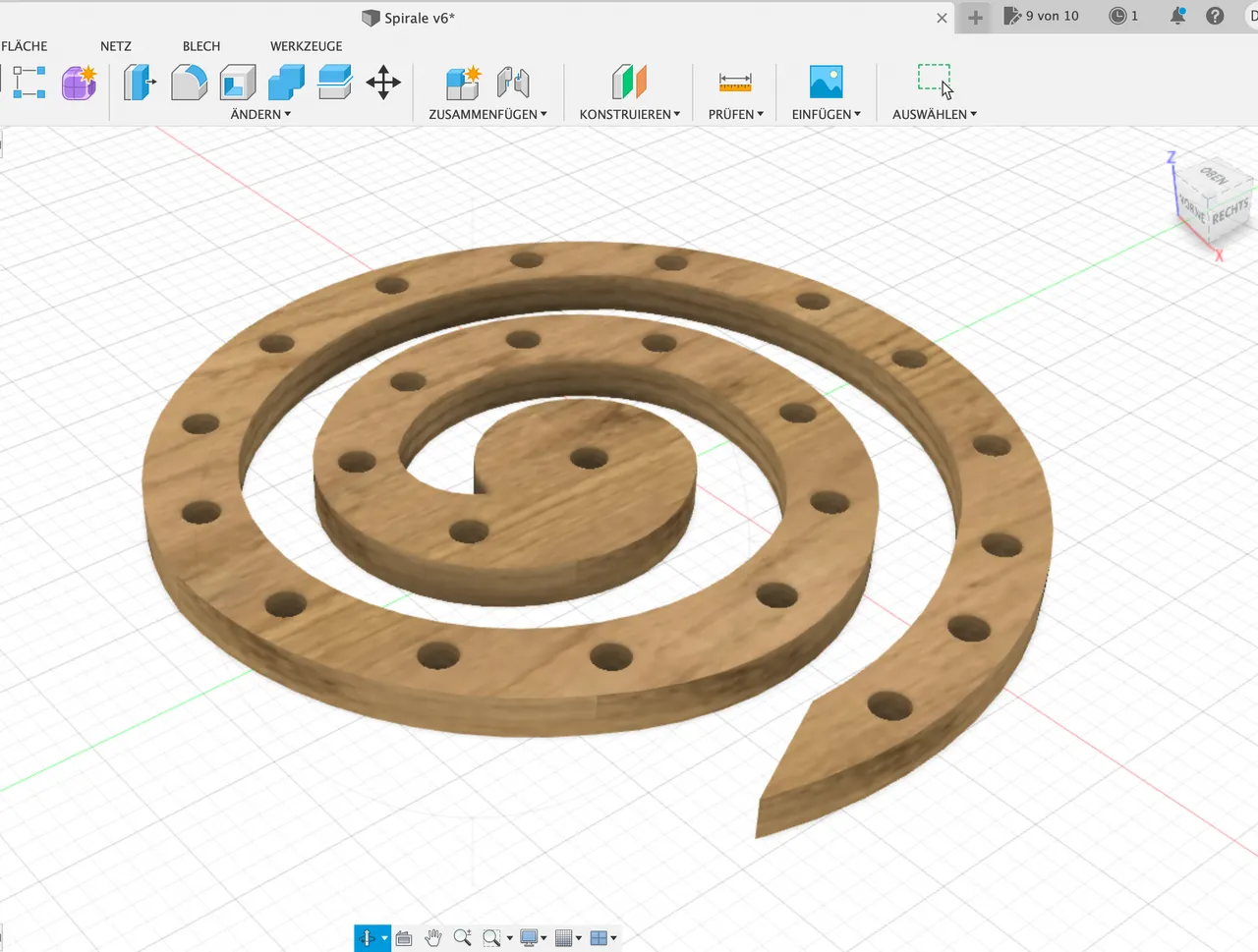Open the Grid and Snaps dropdown arrow
Viewport: 1258px width, 952px height.
tap(579, 938)
